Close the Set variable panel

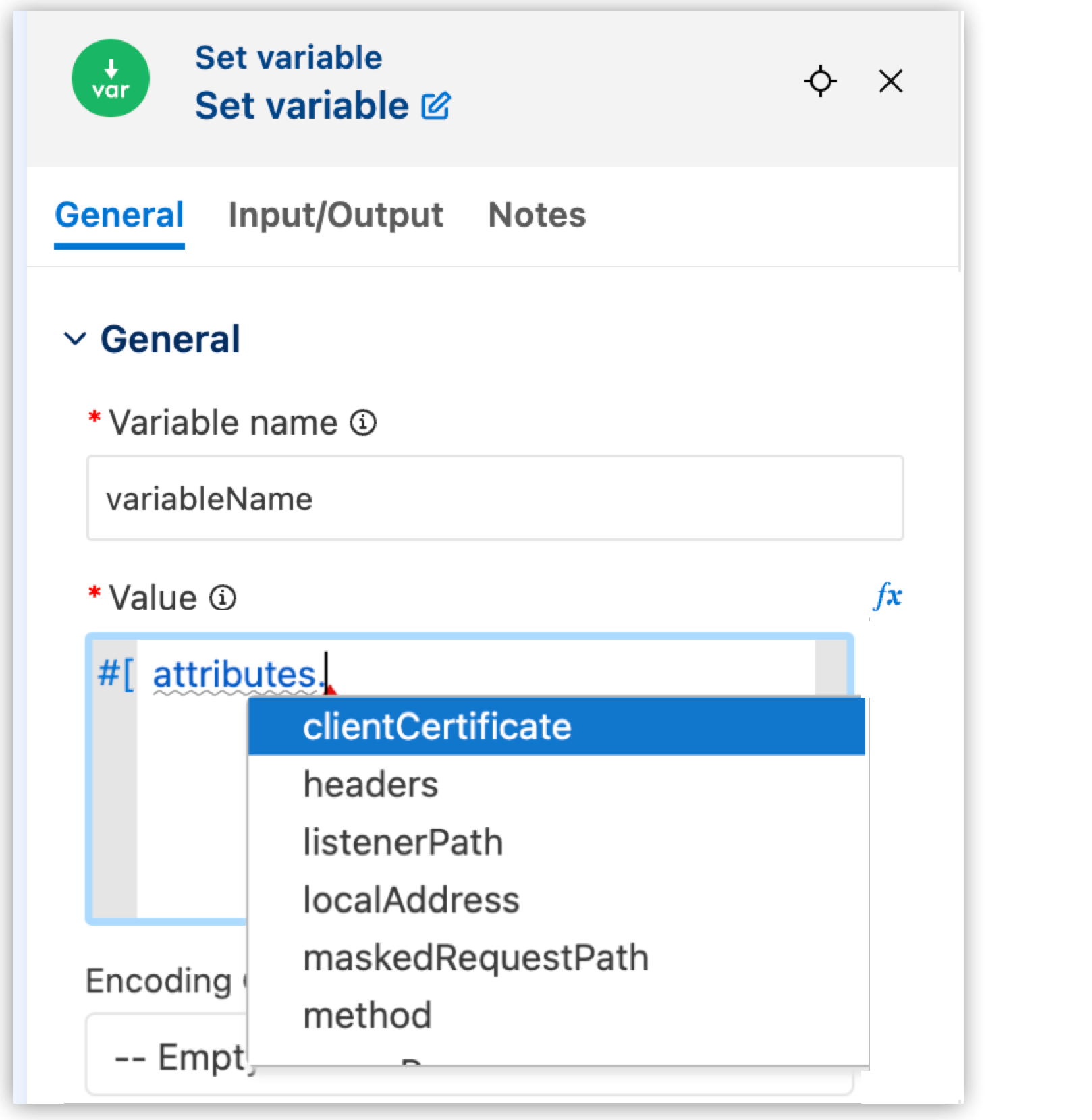891,81
